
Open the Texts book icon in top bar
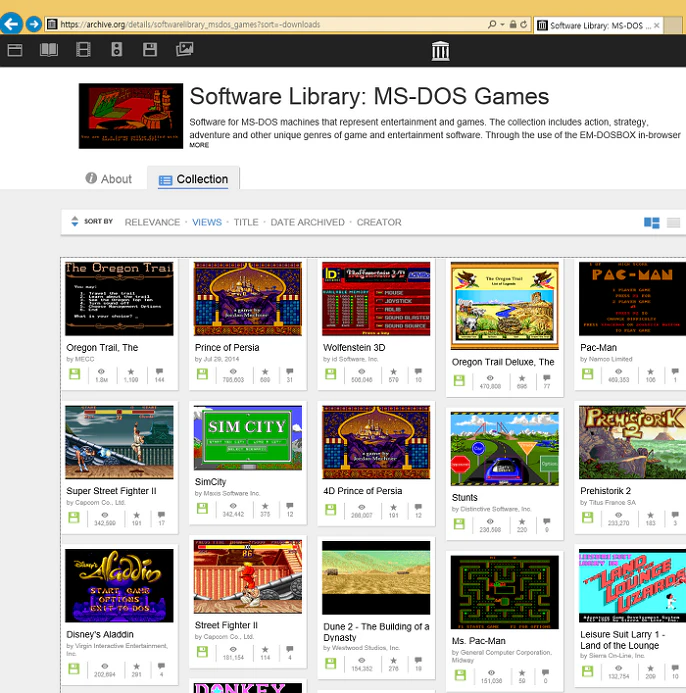[x=49, y=50]
